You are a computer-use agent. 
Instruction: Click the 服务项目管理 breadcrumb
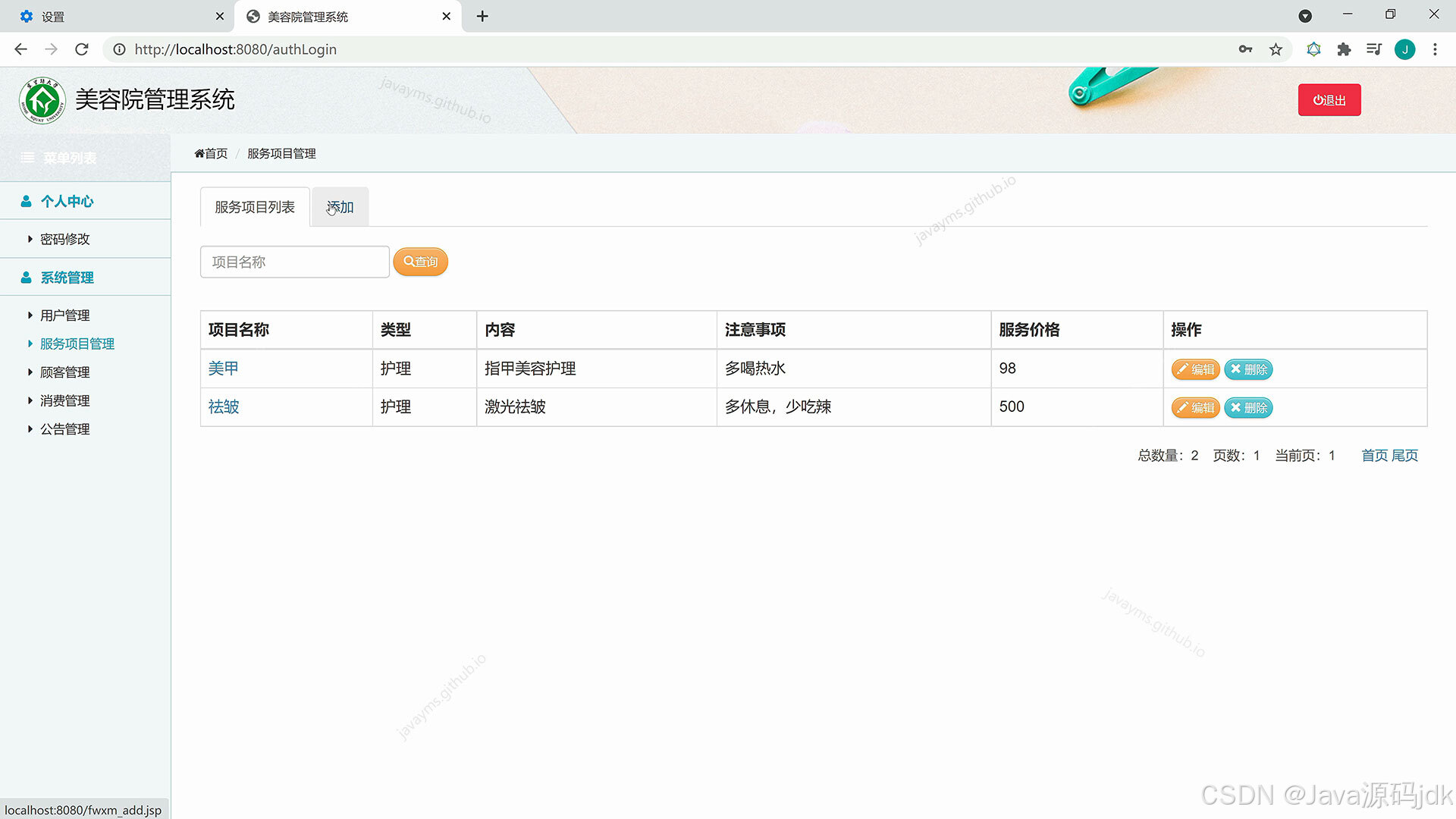point(281,153)
